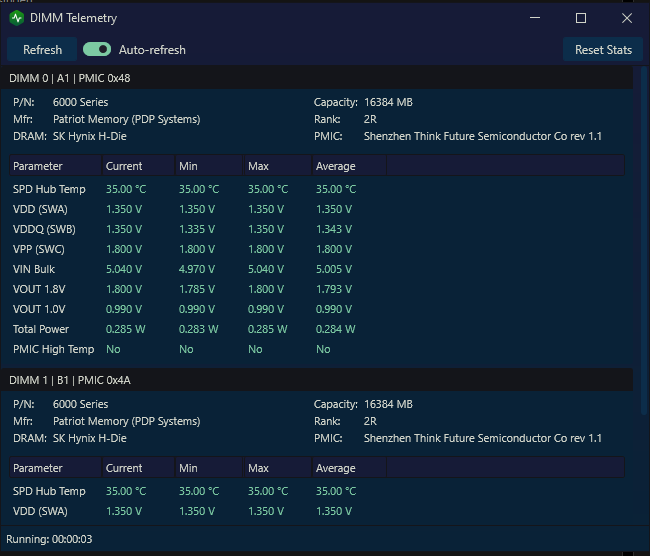Turn off the Auto-refresh toggle switch
Screen dimensions: 650x556
point(97,50)
